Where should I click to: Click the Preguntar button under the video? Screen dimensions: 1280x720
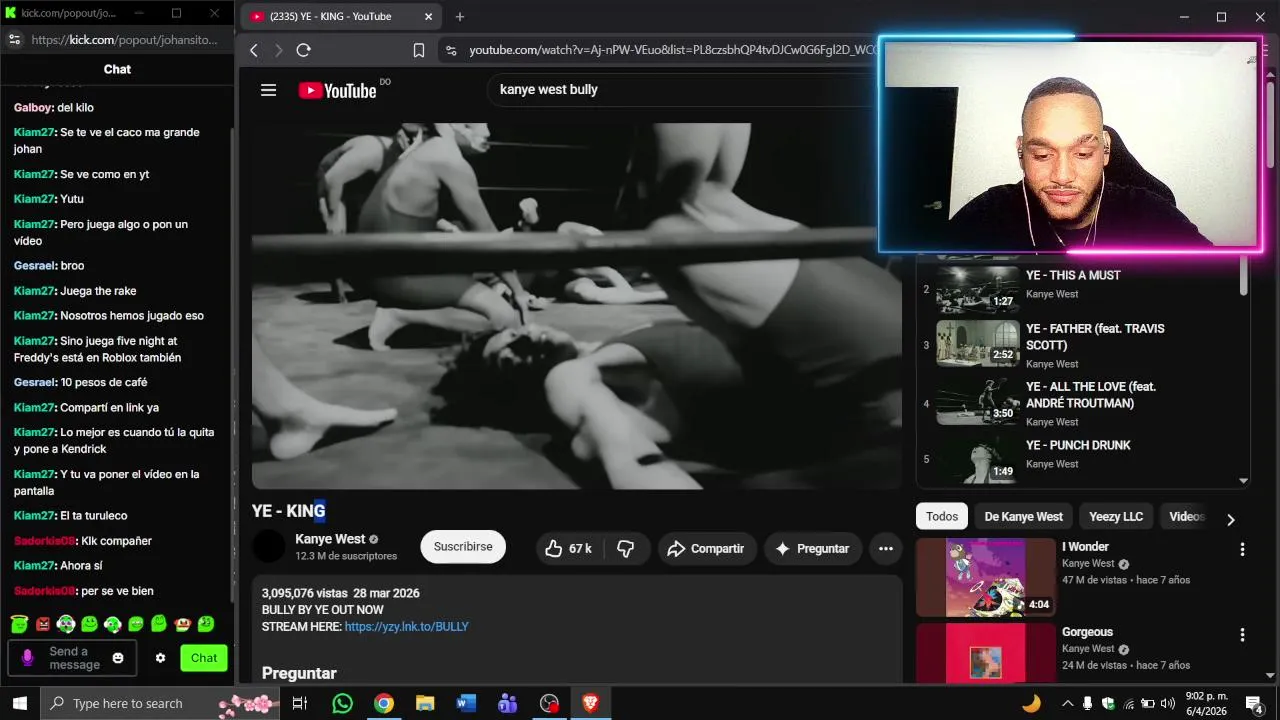812,548
